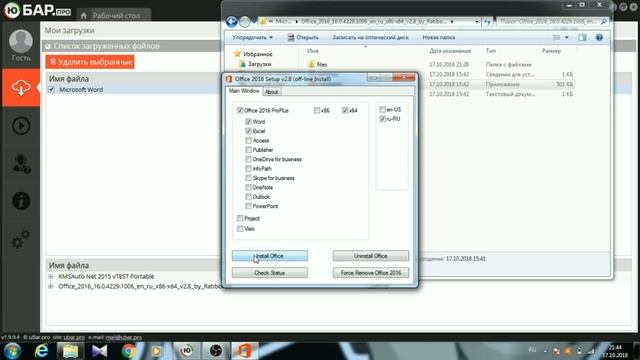Open the downloads cloud icon in uBar sidebar
This screenshot has width=640, height=360.
tap(21, 88)
